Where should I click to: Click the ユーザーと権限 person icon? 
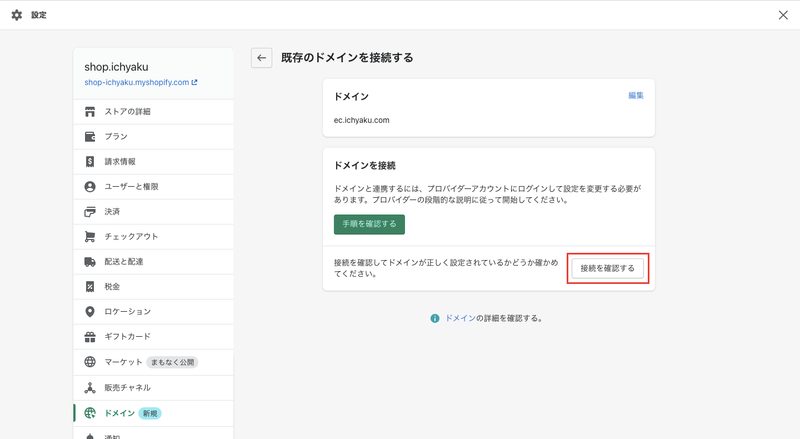coord(90,186)
